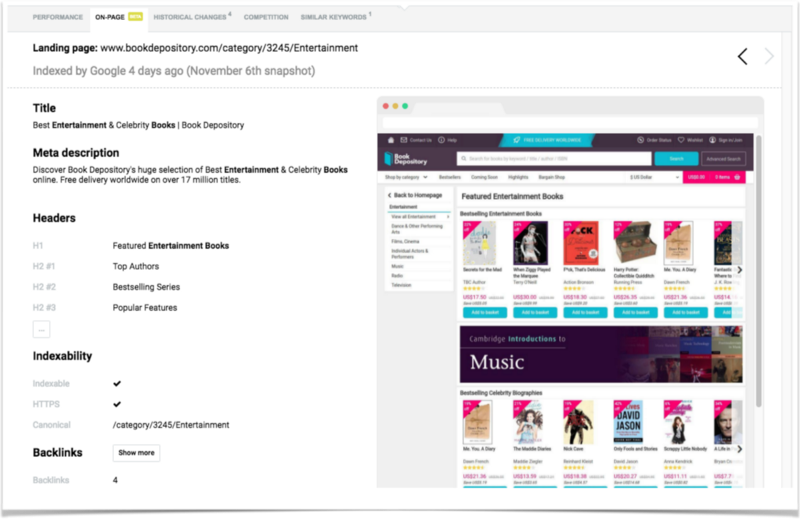Screen dimensions: 800x519
Task: Click the Free Delivery Worldwide banner
Action: click(547, 140)
